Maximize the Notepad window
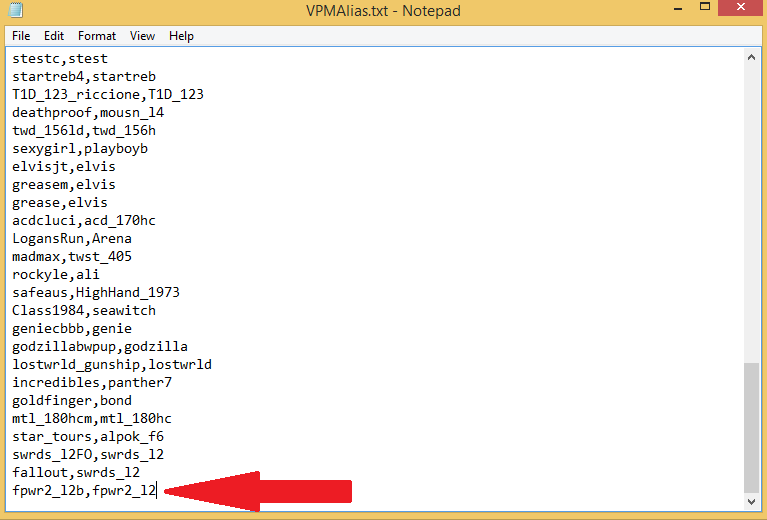The width and height of the screenshot is (767, 520). click(705, 7)
